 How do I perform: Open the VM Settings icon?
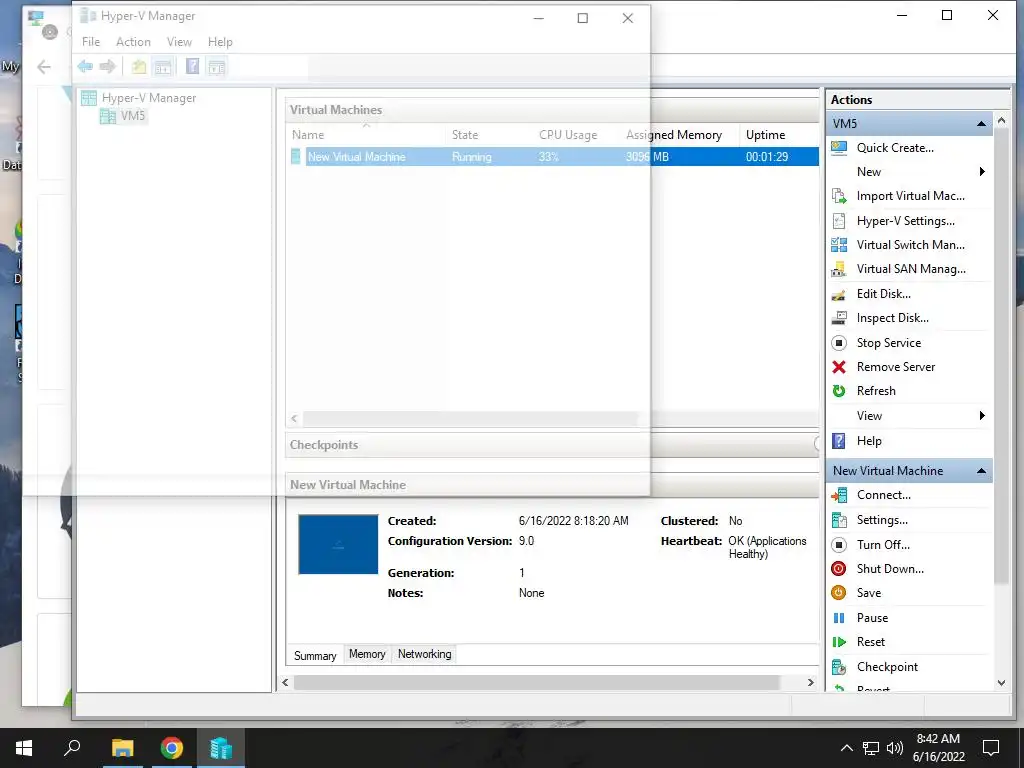(x=839, y=520)
